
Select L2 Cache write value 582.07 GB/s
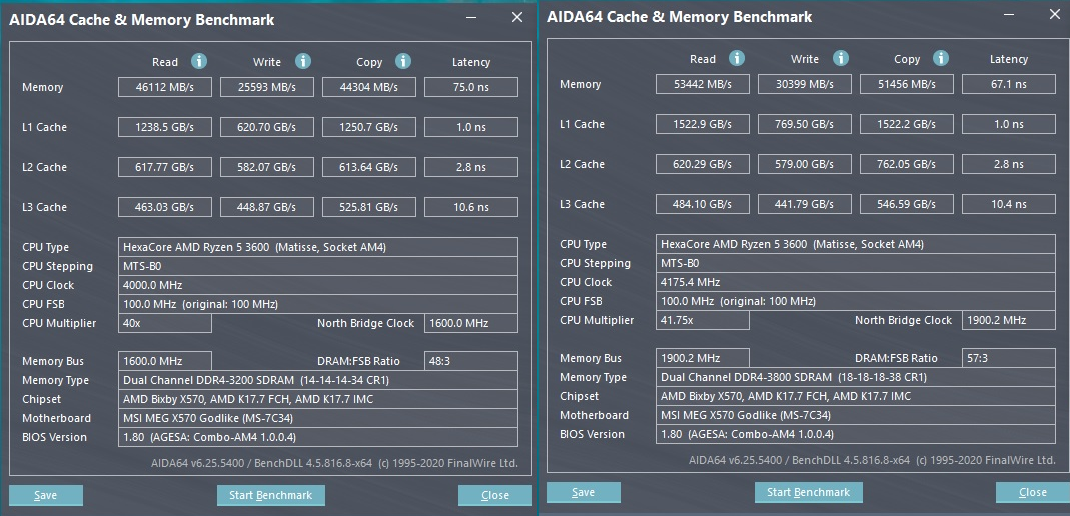[x=267, y=167]
